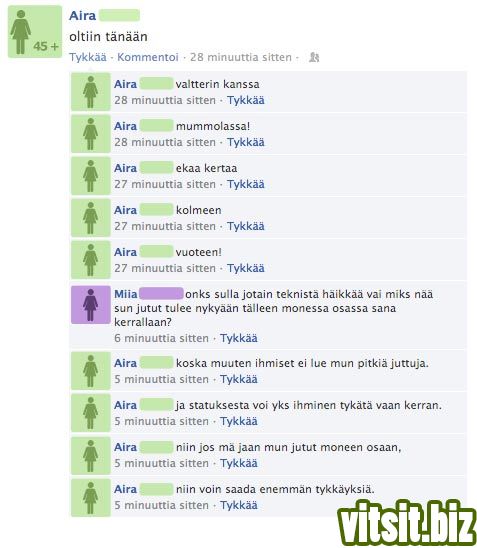Open Miia's profile name link

[x=125, y=294]
